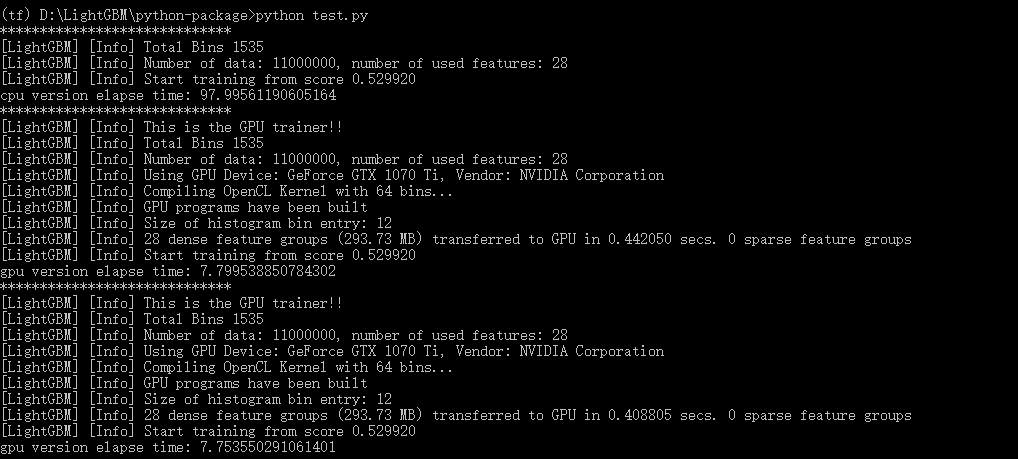Click the topmost asterisk separator line
This screenshot has width=1018, height=459.
(116, 32)
